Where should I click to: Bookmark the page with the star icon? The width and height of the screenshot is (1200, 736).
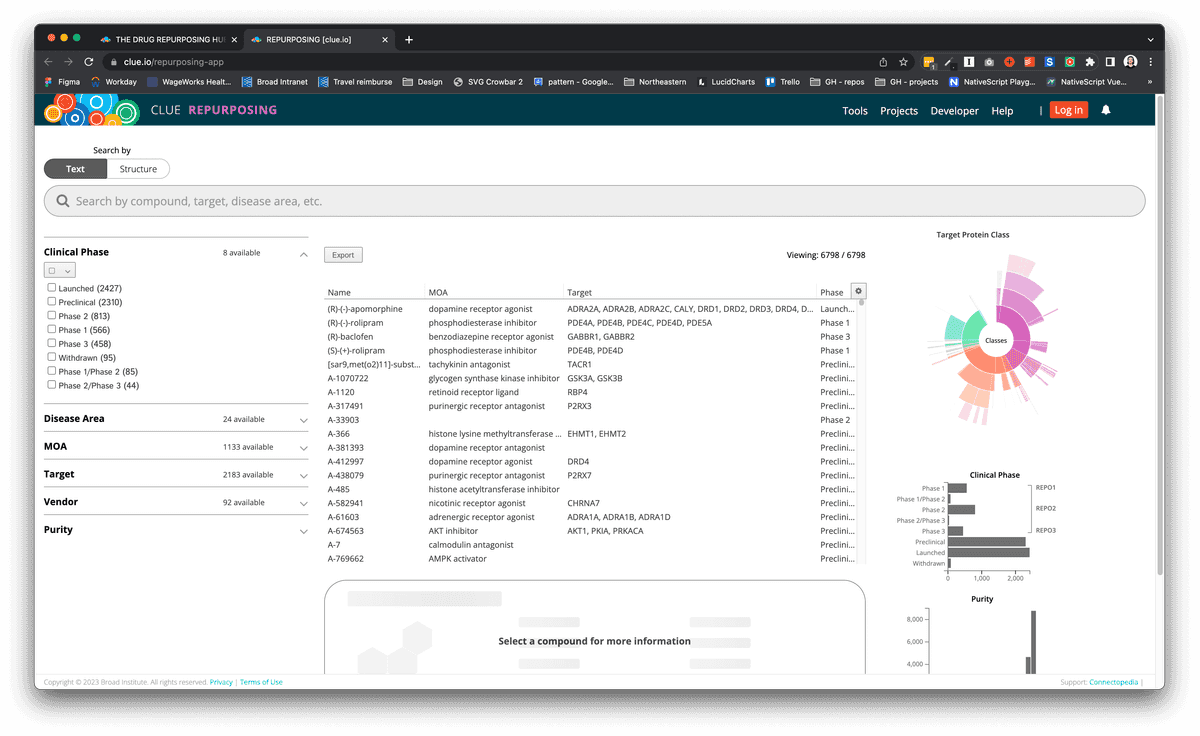[903, 61]
